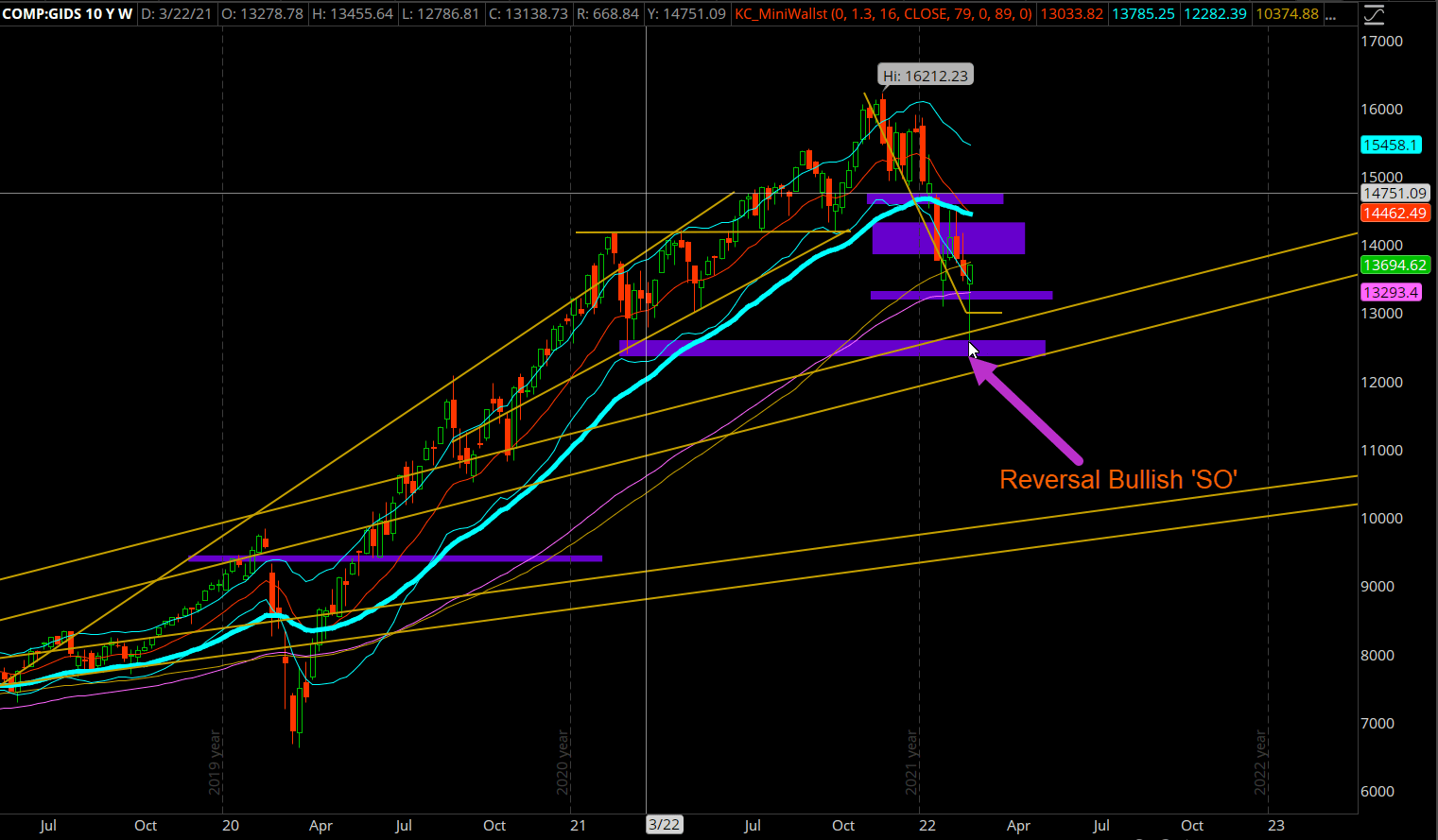The image size is (1438, 840).
Task: Click the 2022 year vertical marker label
Action: pyautogui.click(x=1260, y=762)
